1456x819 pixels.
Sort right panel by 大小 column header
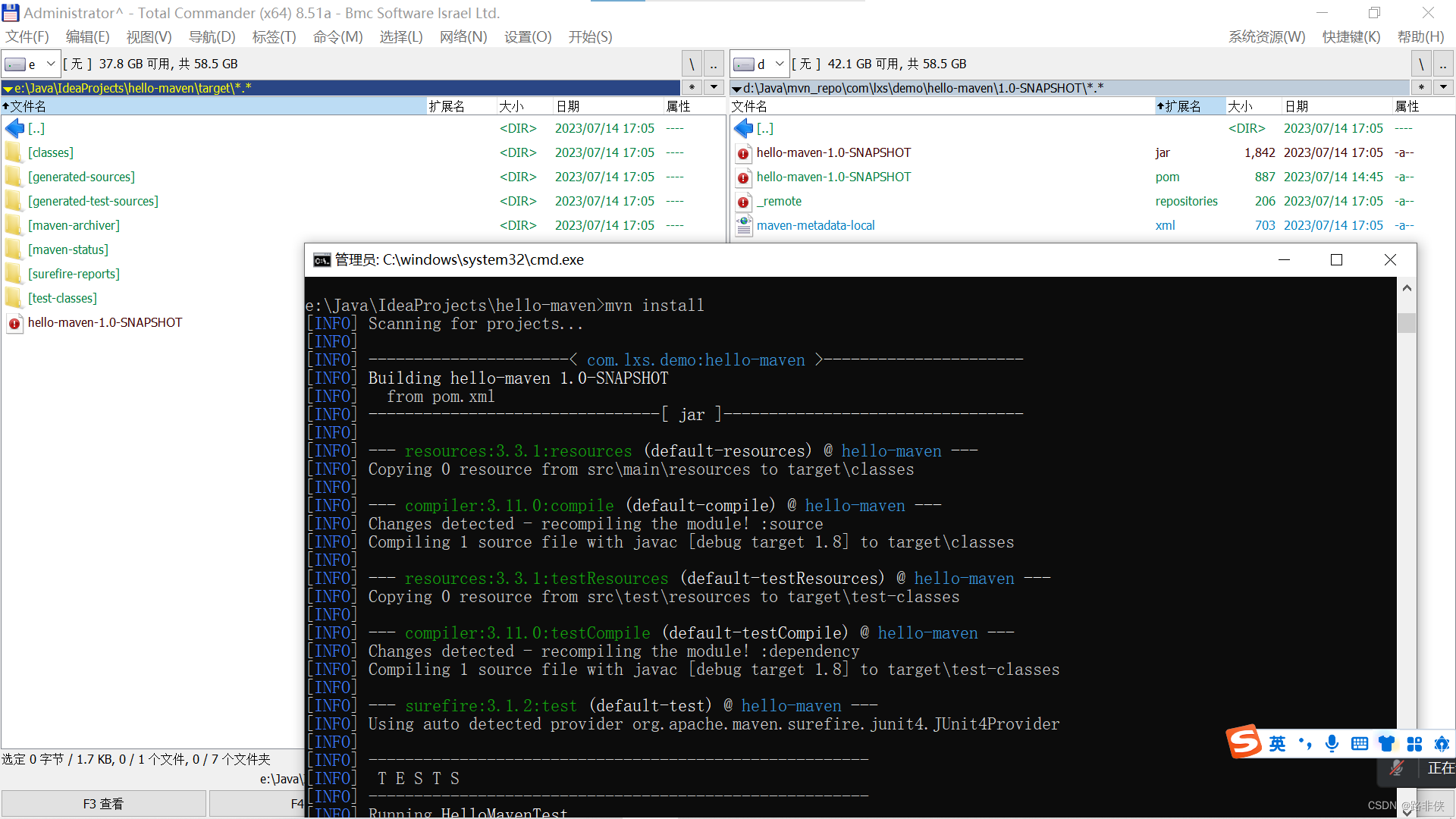pyautogui.click(x=1253, y=107)
